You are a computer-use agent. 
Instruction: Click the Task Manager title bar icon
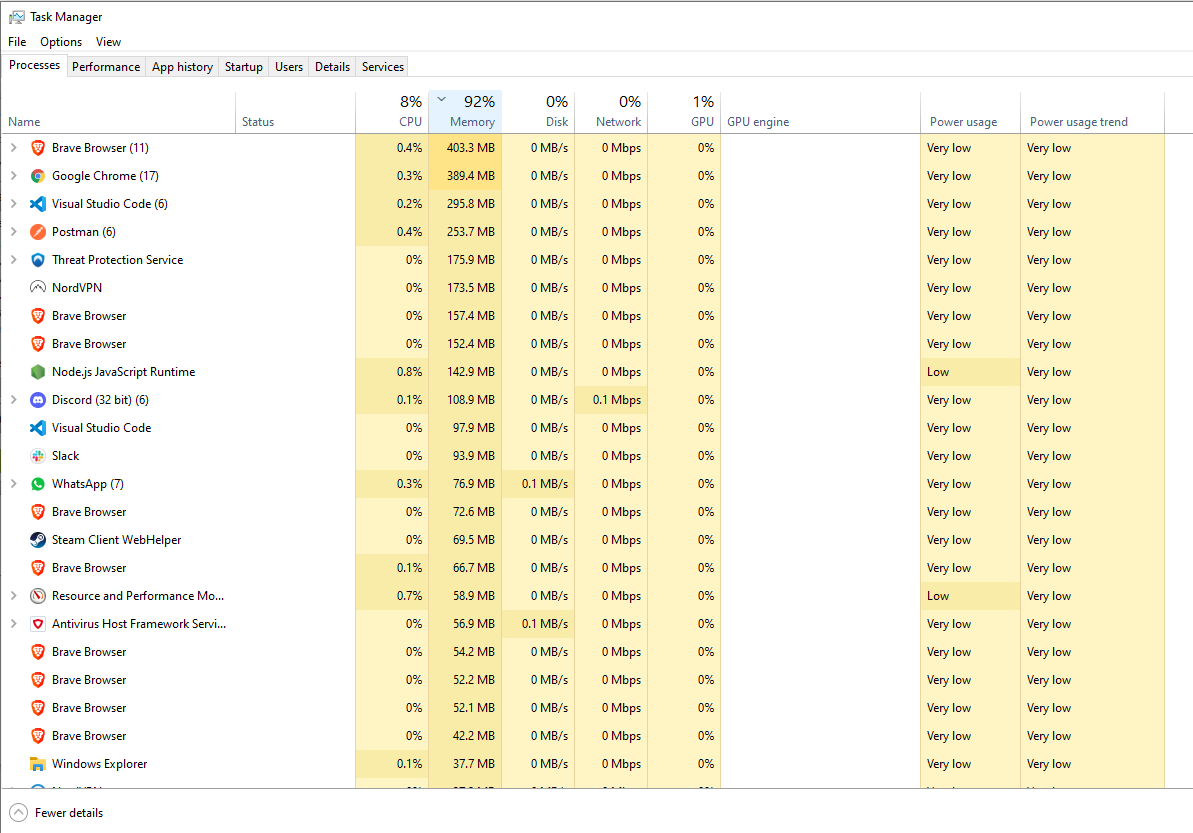16,17
